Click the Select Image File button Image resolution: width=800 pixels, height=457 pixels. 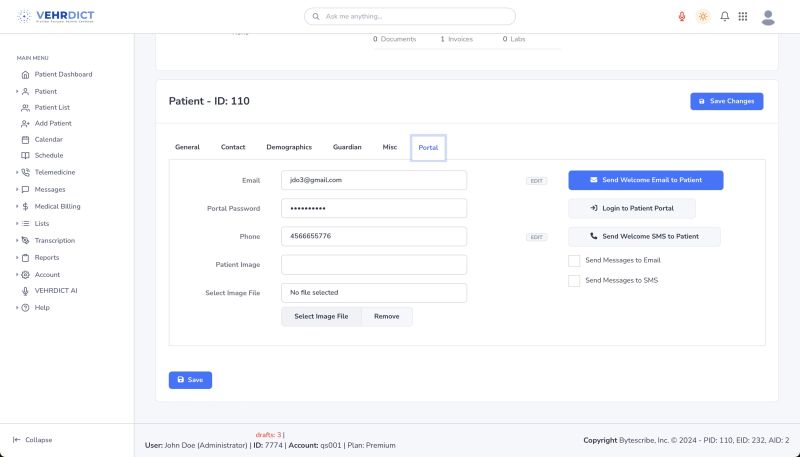(321, 317)
